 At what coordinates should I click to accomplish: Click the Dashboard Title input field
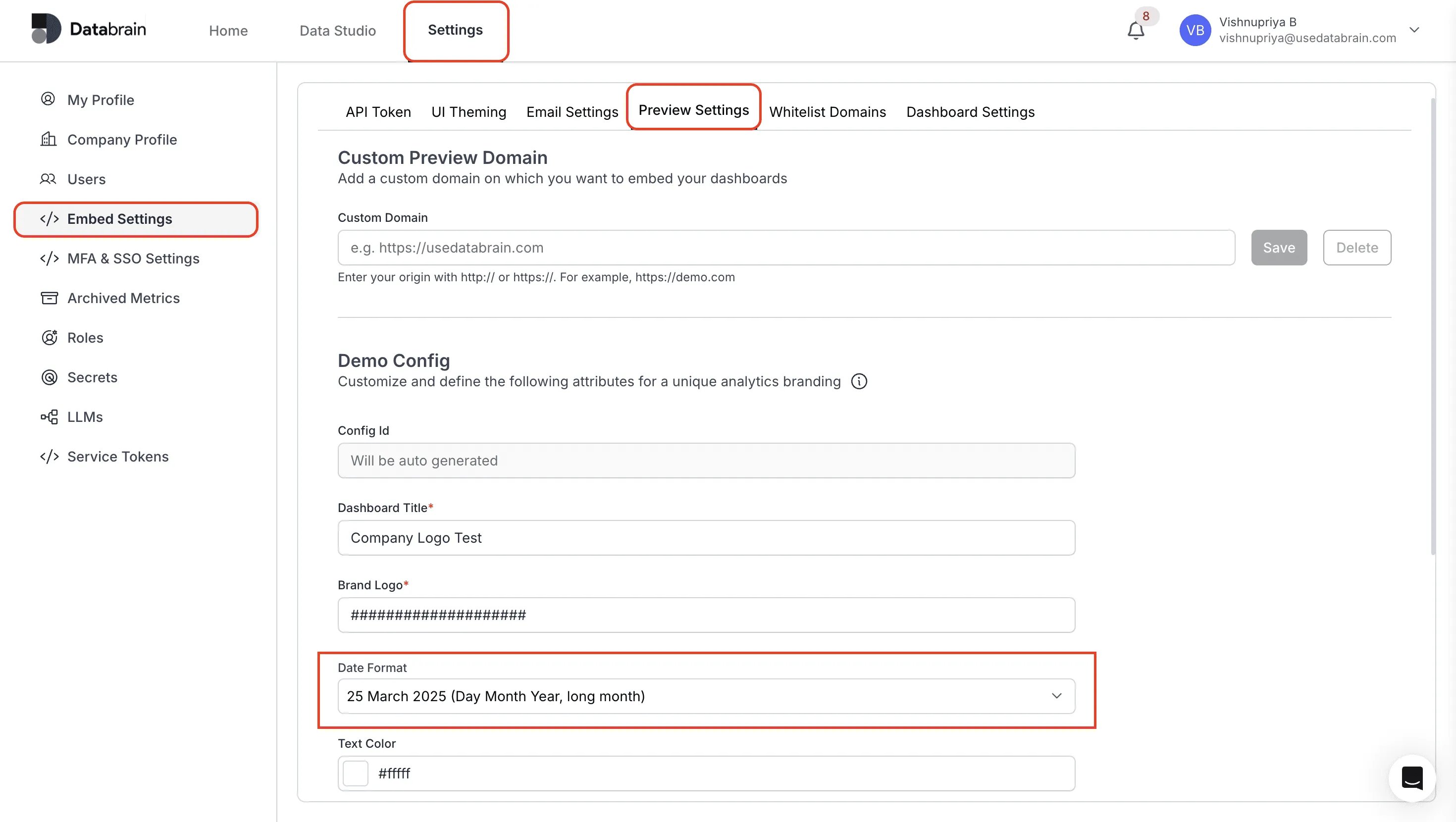707,538
